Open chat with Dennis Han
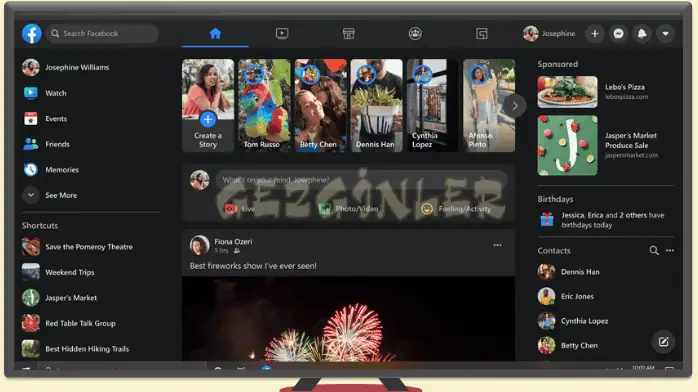 point(569,271)
